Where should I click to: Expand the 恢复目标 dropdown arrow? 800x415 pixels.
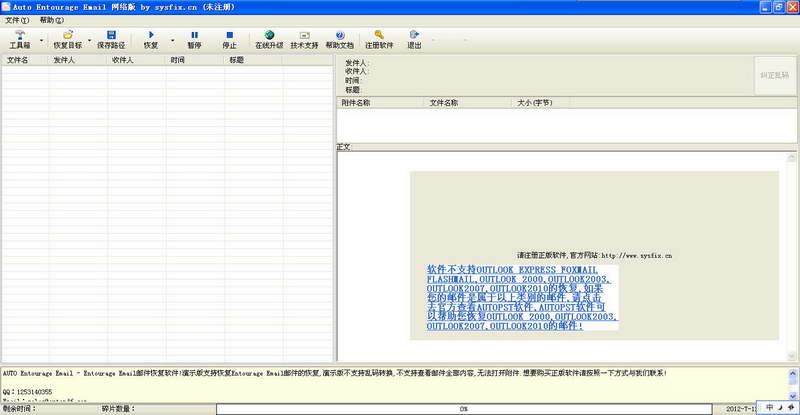[x=89, y=40]
